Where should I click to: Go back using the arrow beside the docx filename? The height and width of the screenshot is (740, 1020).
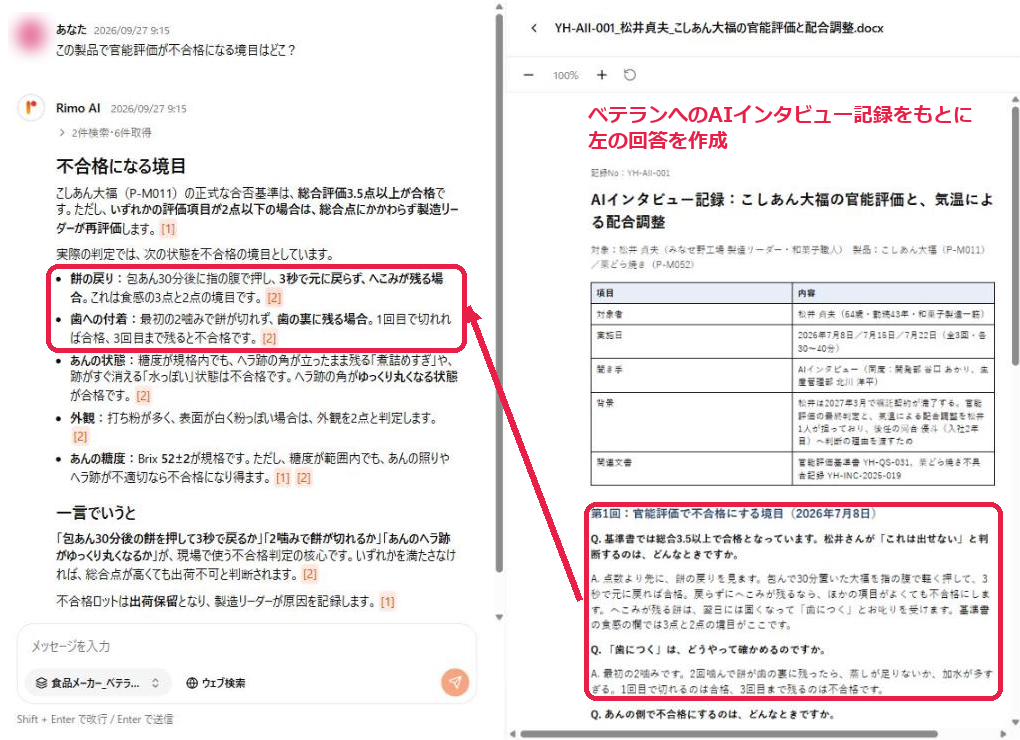click(x=534, y=28)
